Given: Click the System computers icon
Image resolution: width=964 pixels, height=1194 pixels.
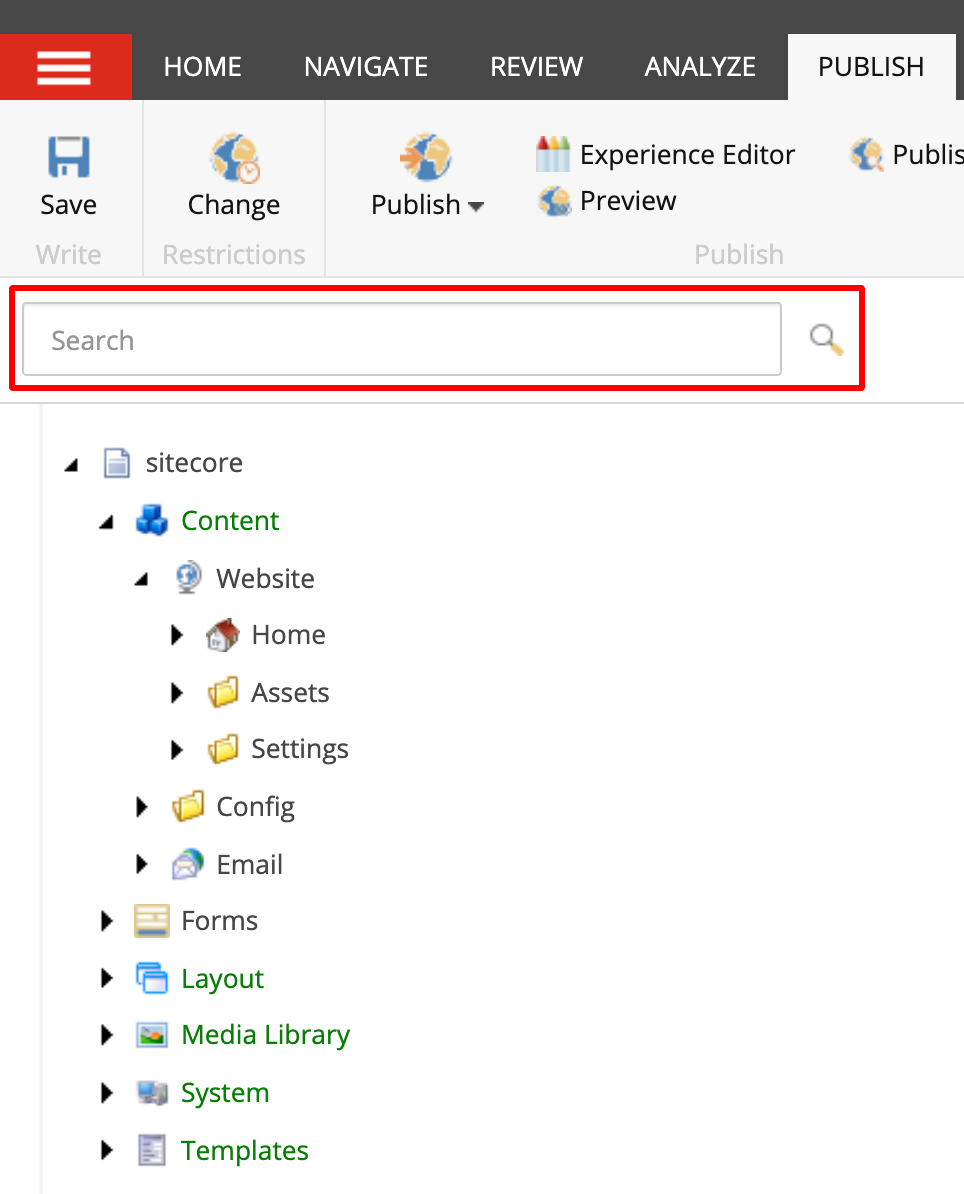Looking at the screenshot, I should pos(152,1093).
